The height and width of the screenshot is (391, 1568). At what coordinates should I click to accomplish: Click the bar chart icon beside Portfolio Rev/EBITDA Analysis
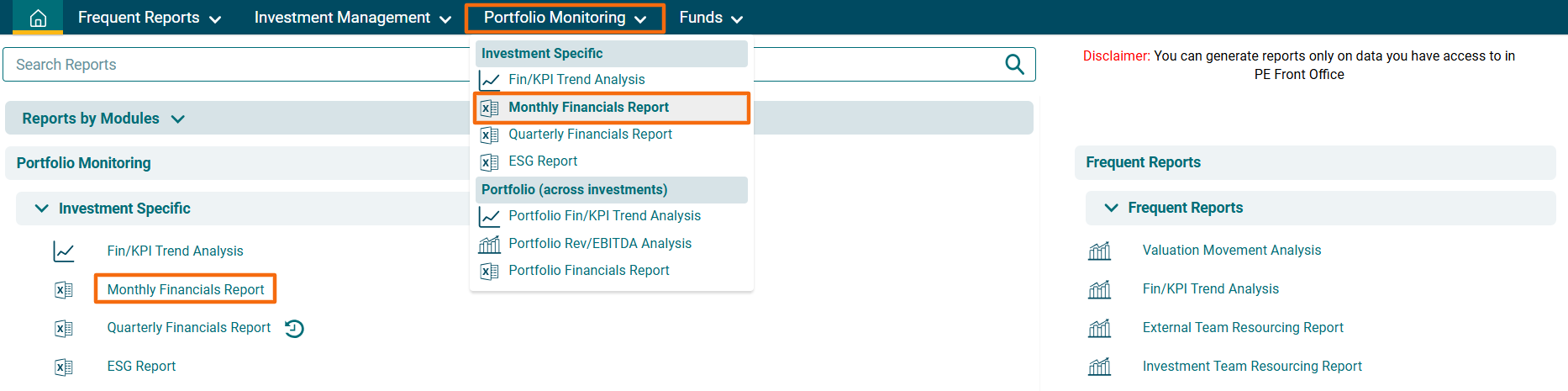pyautogui.click(x=489, y=244)
